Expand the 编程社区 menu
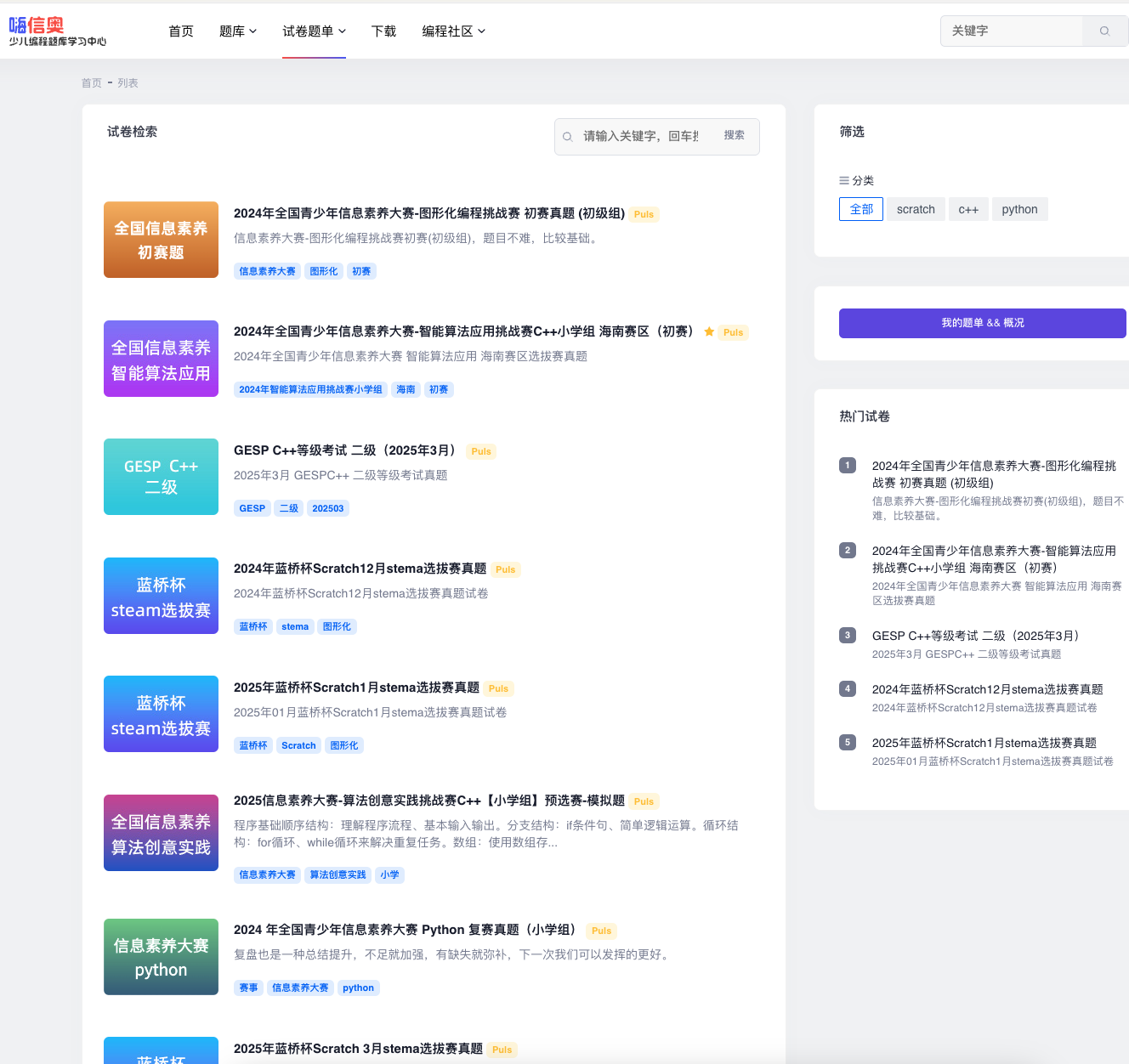 pos(454,31)
